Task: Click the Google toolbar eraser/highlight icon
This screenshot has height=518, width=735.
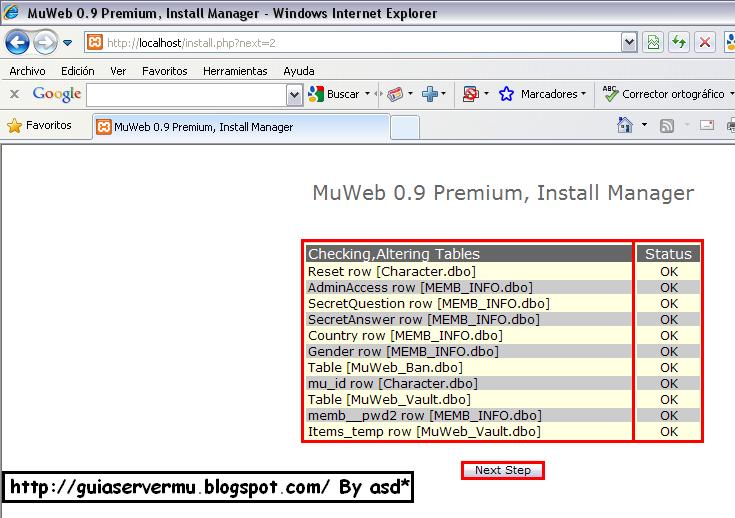Action: coord(395,94)
